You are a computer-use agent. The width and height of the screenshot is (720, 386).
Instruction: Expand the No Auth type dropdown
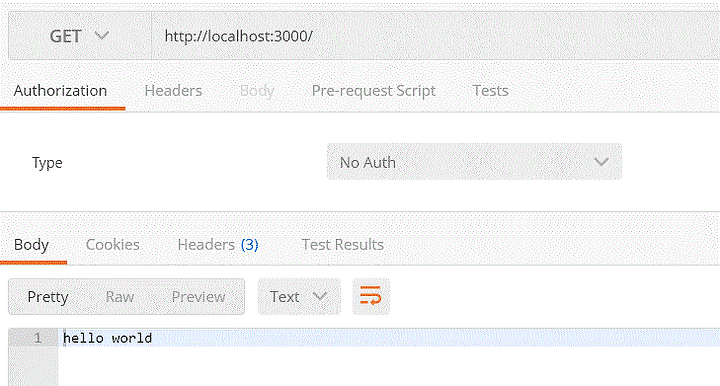tap(474, 162)
